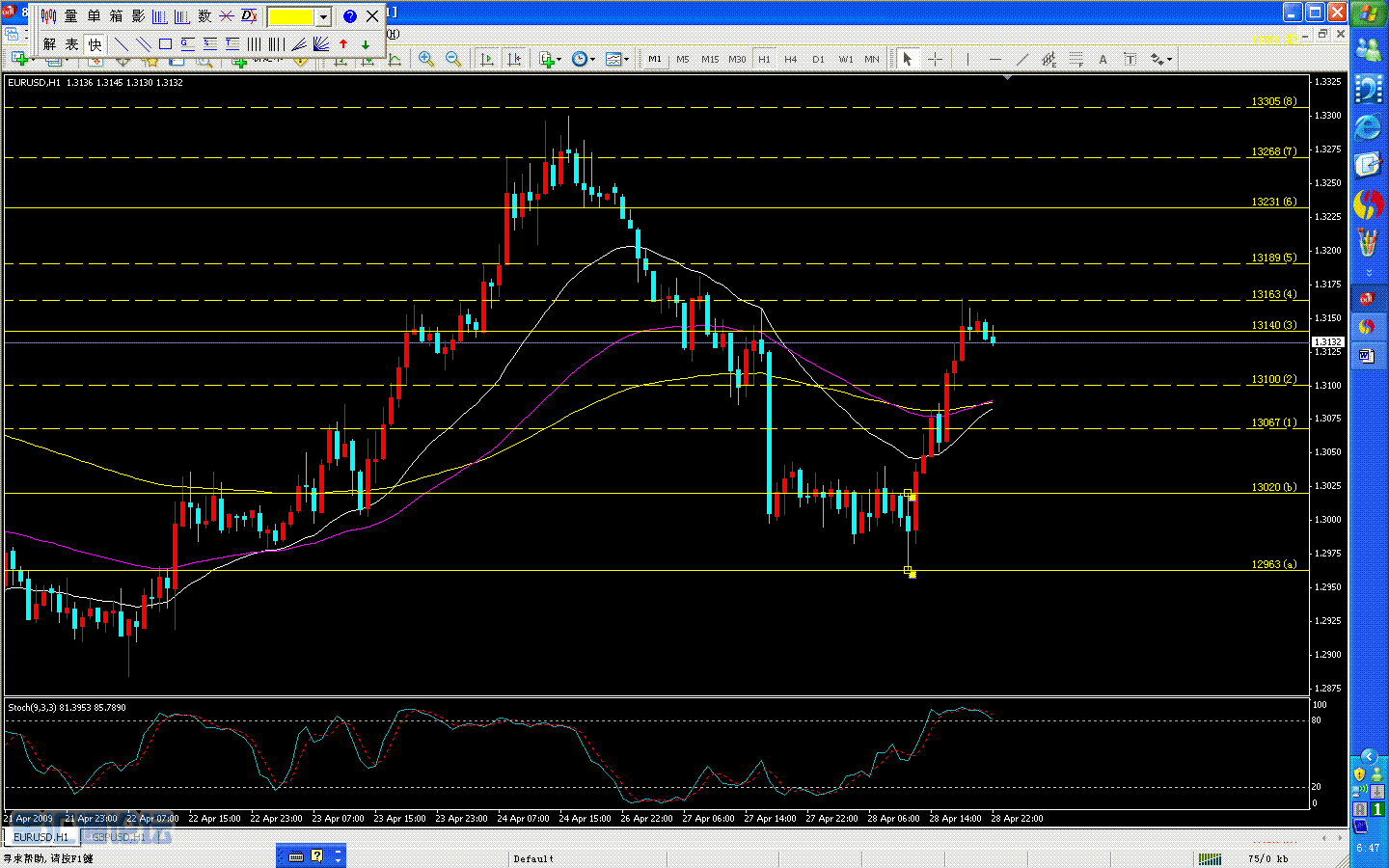1389x868 pixels.
Task: Select the cursor arrow tool
Action: click(x=907, y=59)
